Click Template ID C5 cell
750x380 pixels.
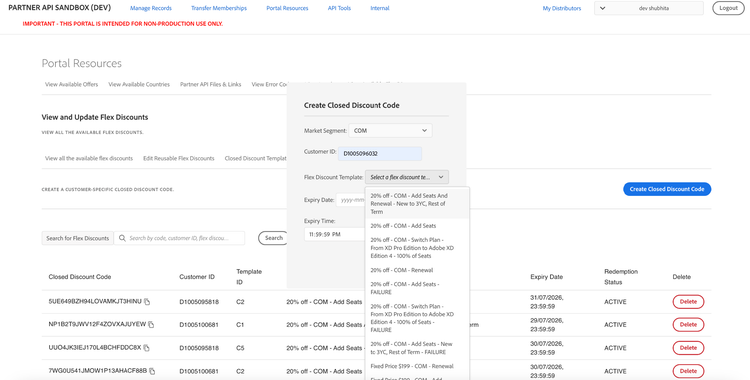240,348
